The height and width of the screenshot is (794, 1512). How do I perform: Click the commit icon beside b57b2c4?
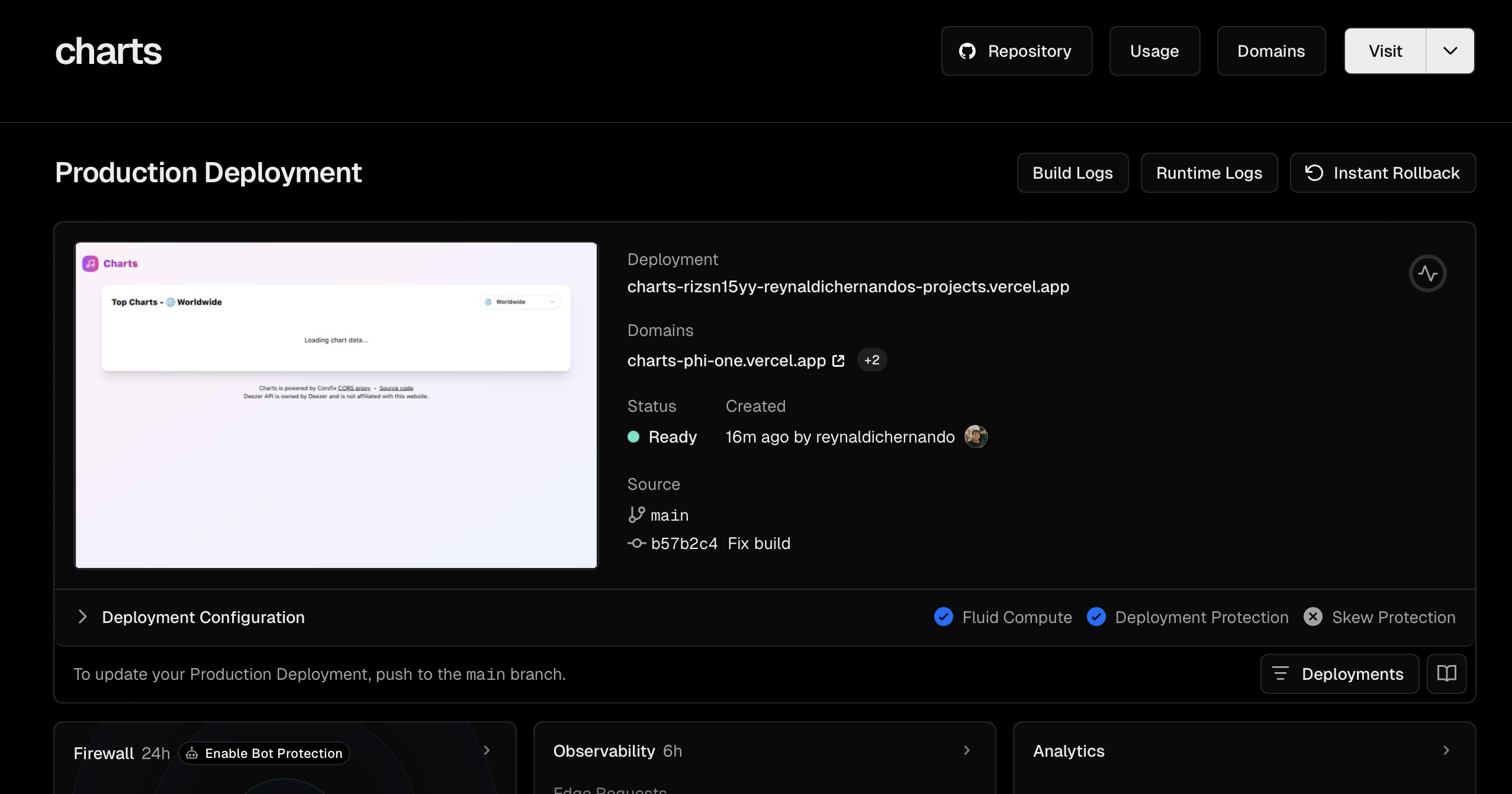[x=637, y=543]
